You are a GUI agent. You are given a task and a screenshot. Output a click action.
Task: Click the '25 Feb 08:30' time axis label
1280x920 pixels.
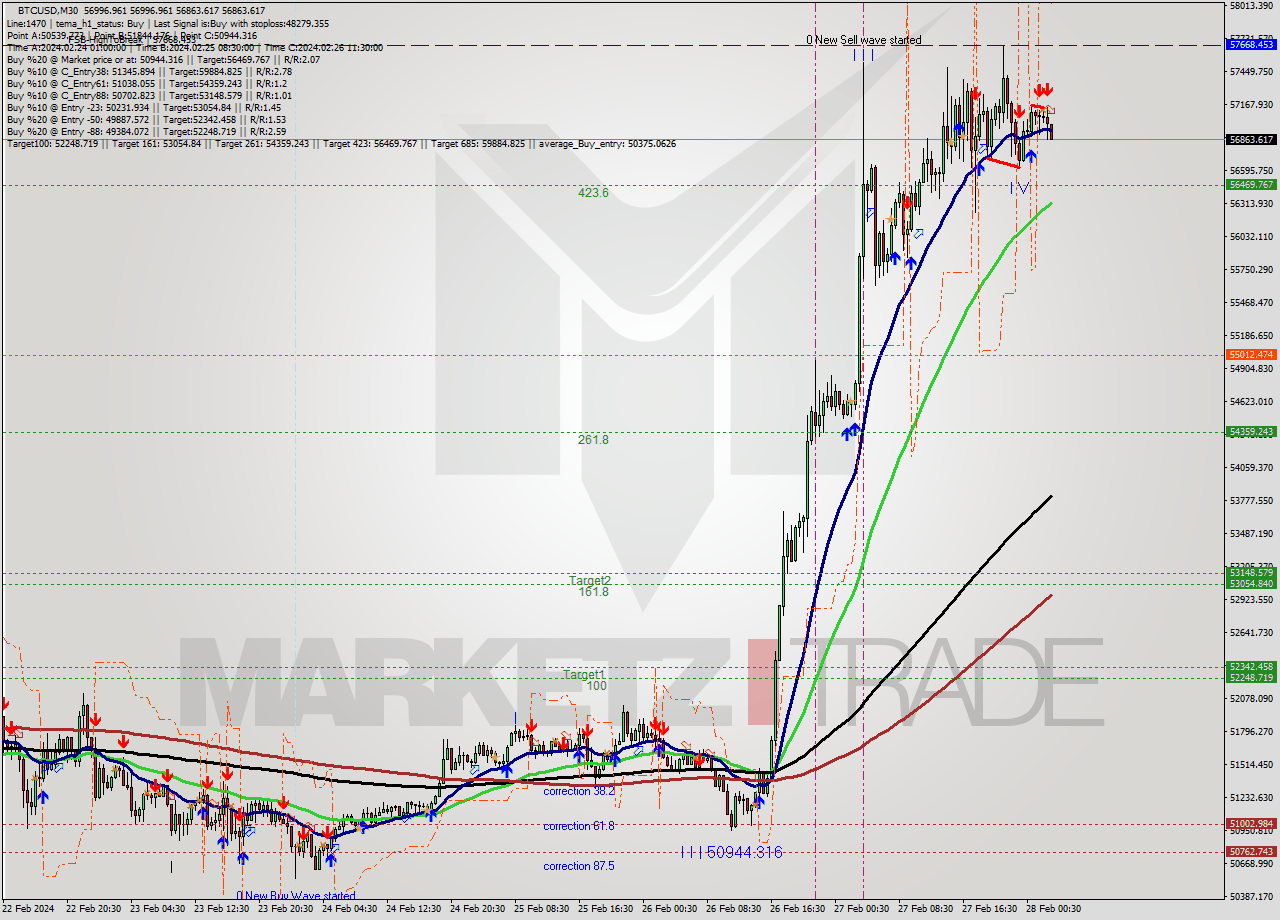[542, 909]
